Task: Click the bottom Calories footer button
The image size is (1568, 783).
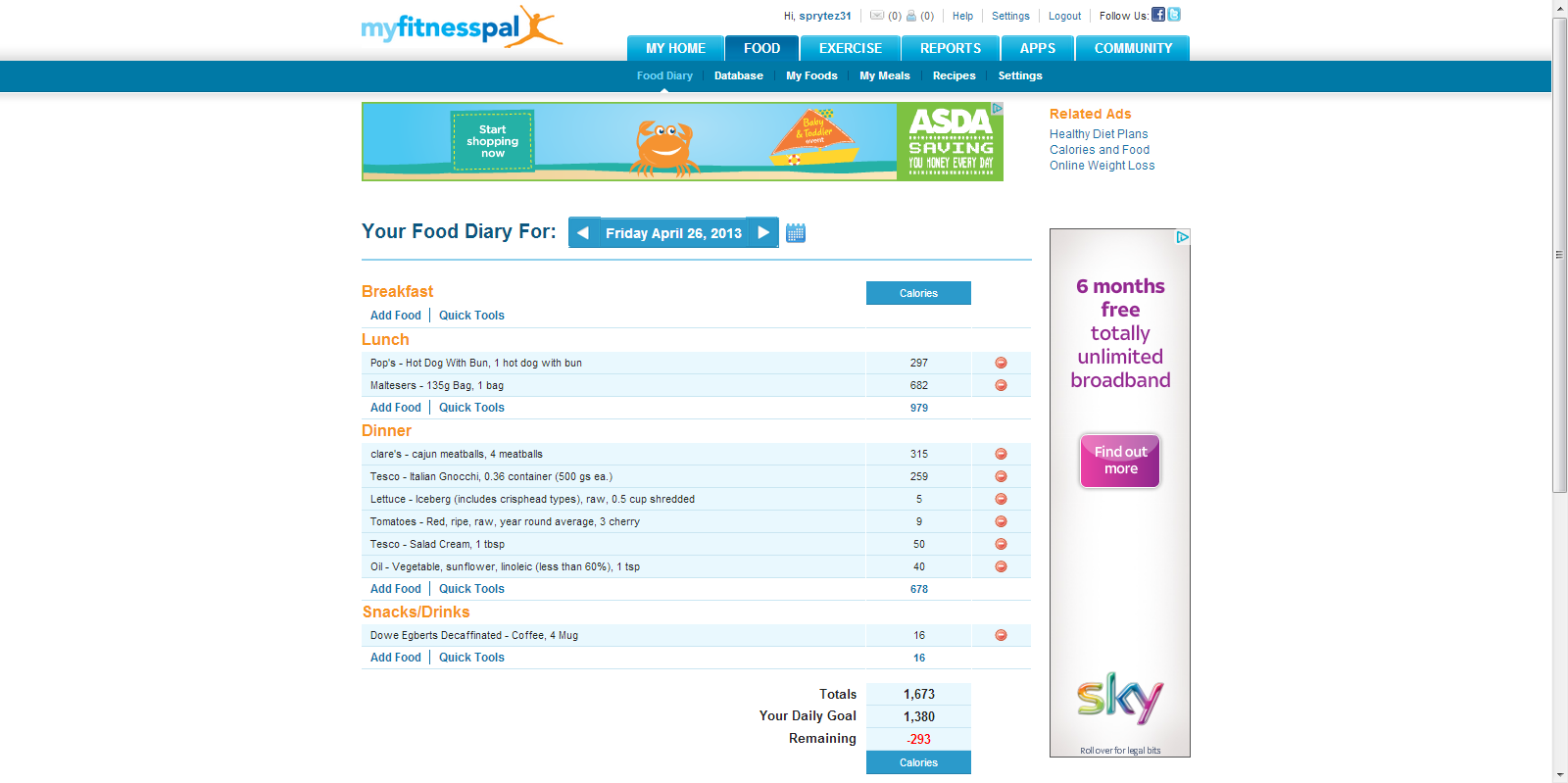Action: [918, 762]
